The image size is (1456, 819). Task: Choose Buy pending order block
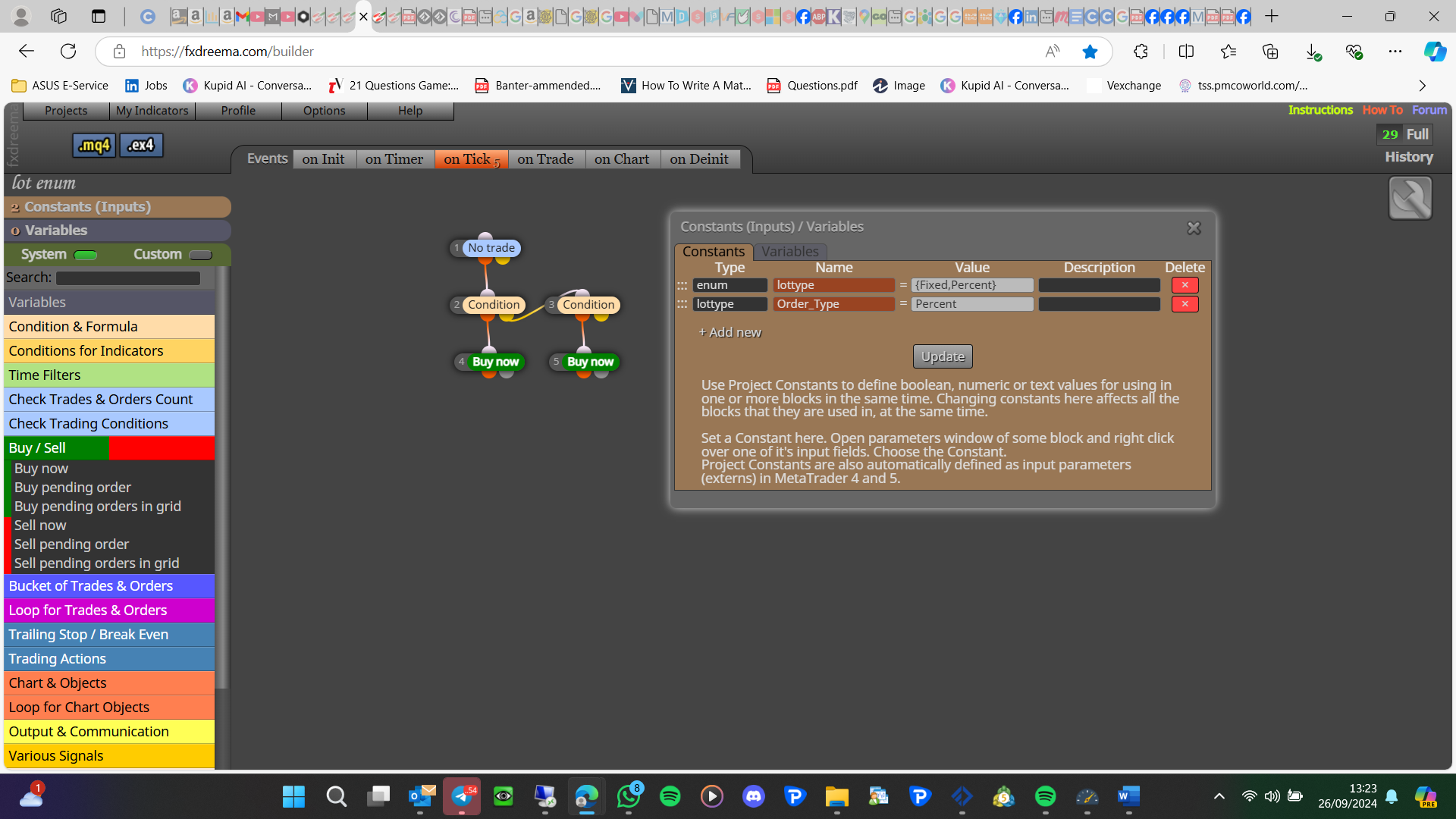point(72,488)
